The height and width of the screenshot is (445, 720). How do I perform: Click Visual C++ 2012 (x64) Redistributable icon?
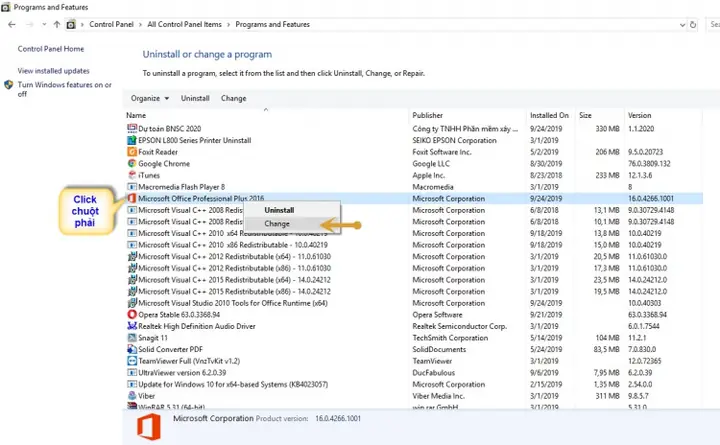coord(132,256)
